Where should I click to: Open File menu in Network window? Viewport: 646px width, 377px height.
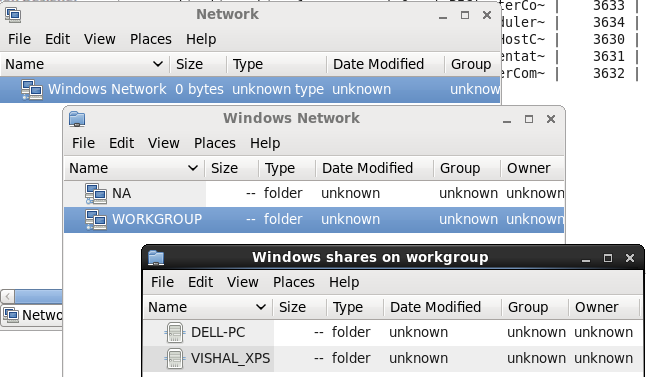coord(19,39)
